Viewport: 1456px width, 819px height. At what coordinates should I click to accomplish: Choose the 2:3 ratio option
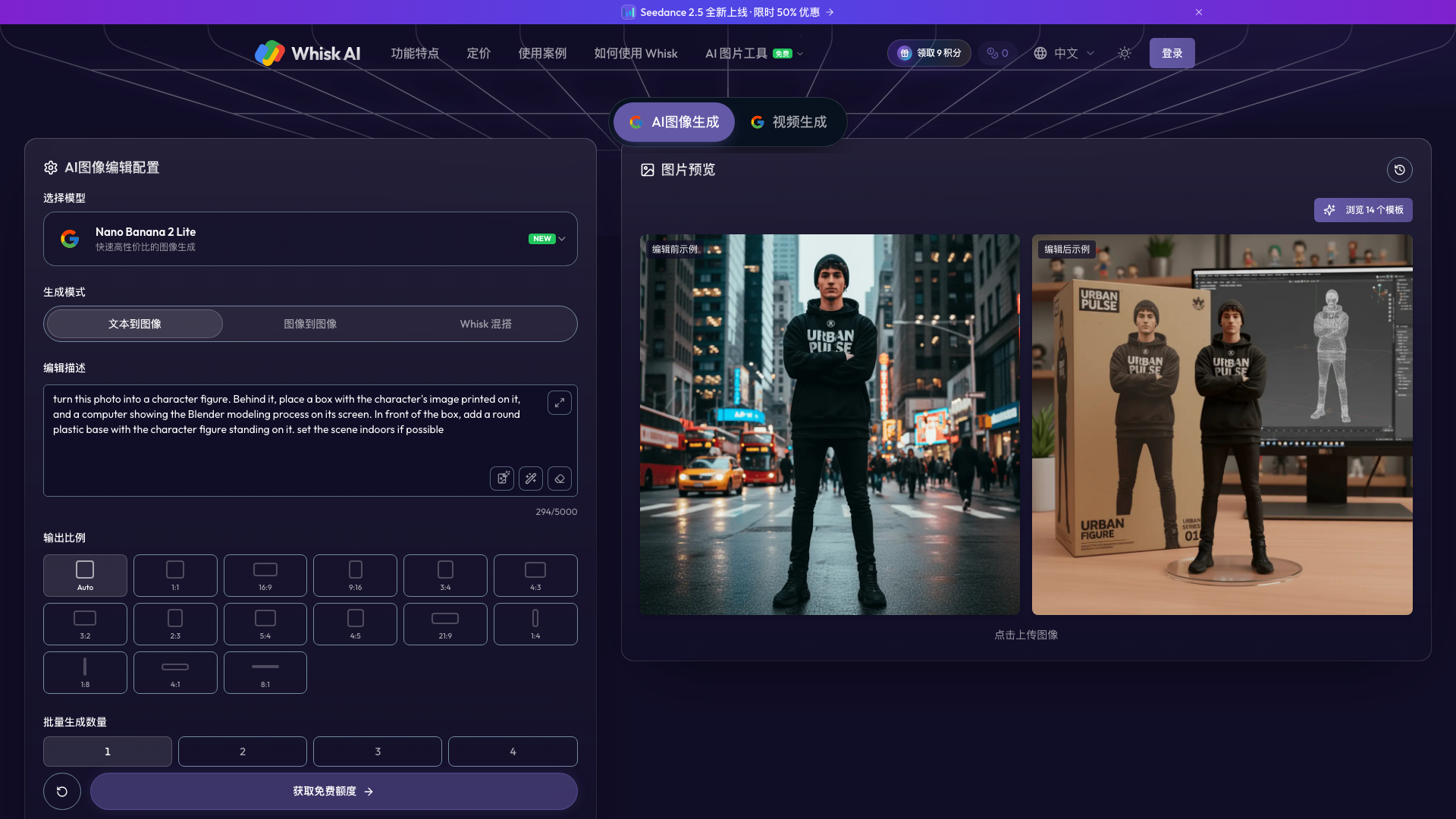point(175,624)
